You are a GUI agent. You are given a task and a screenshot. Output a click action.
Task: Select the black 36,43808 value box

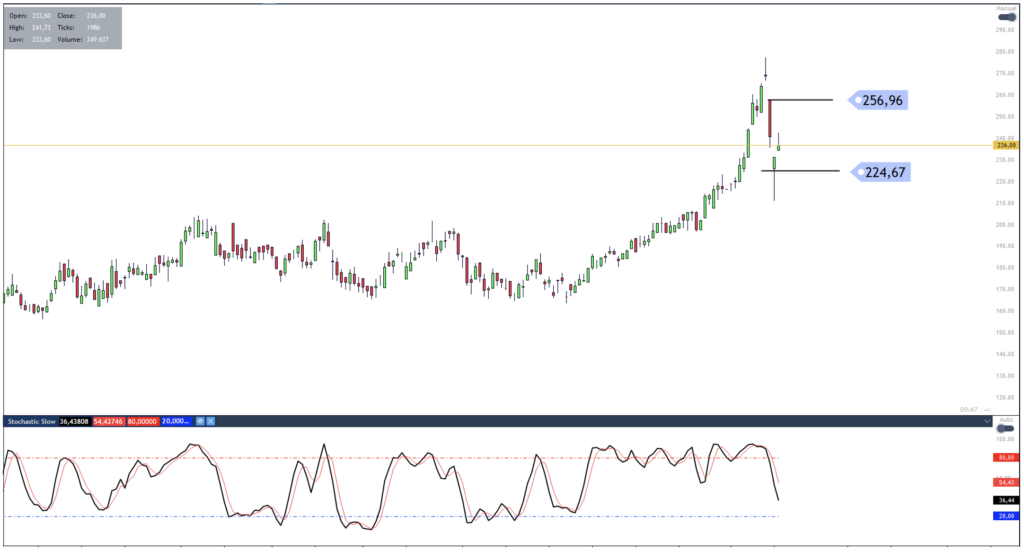[x=77, y=422]
